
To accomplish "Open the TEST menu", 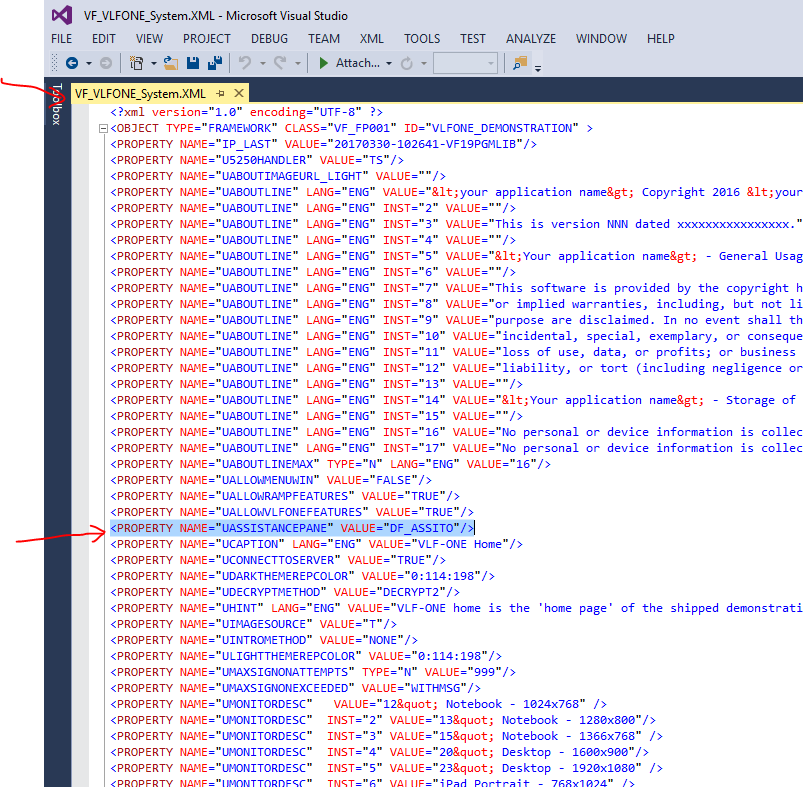I will [472, 39].
